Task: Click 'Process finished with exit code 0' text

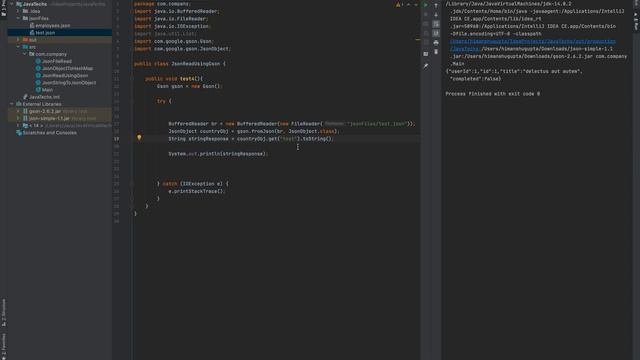Action: tap(493, 94)
